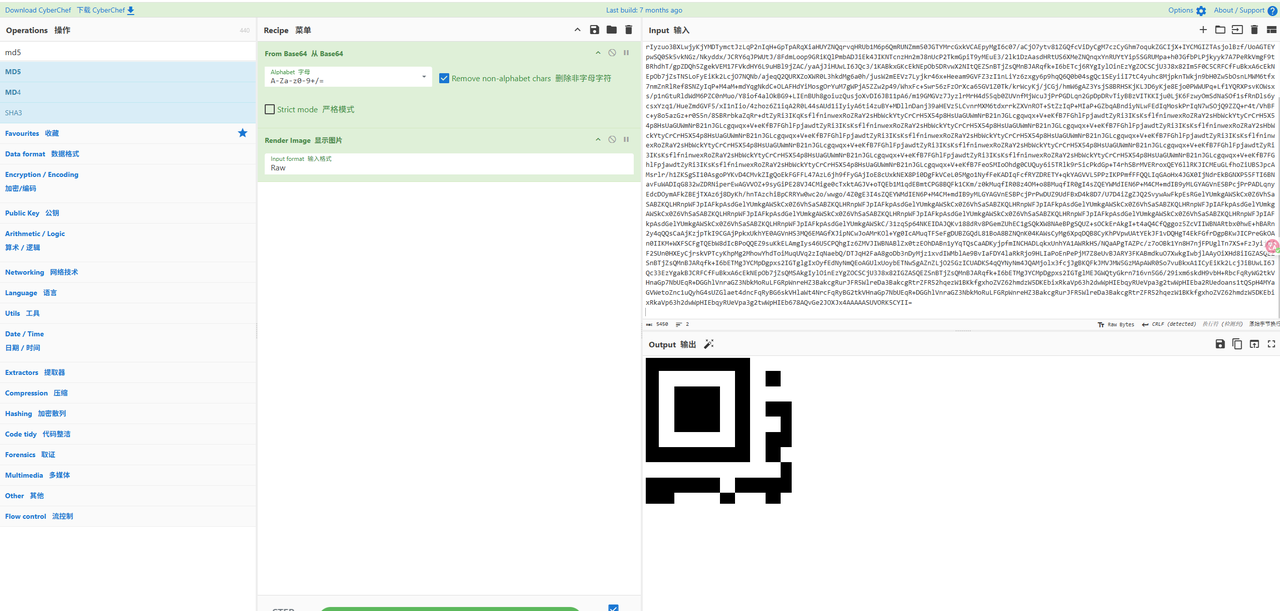
Task: Replace input with output icon
Action: (x=1254, y=344)
